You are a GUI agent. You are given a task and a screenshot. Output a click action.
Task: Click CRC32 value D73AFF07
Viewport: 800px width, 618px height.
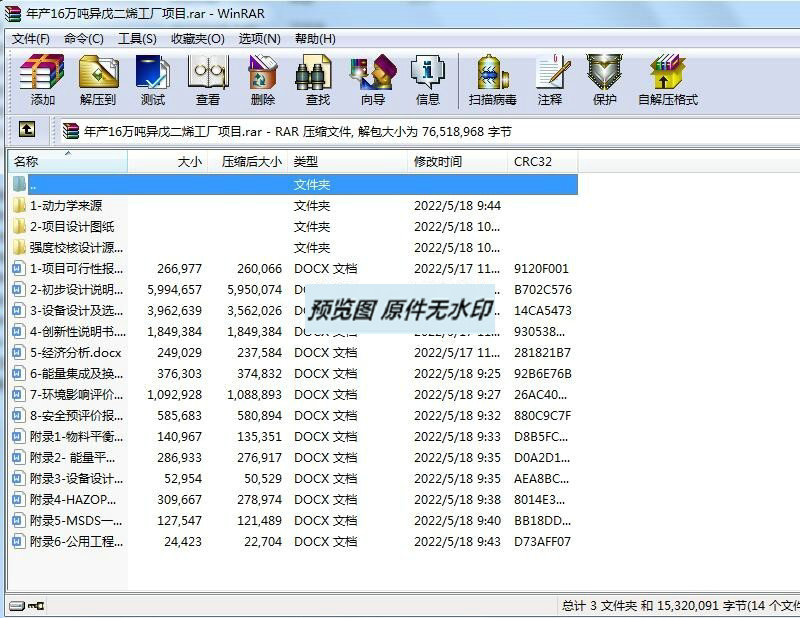click(x=542, y=541)
